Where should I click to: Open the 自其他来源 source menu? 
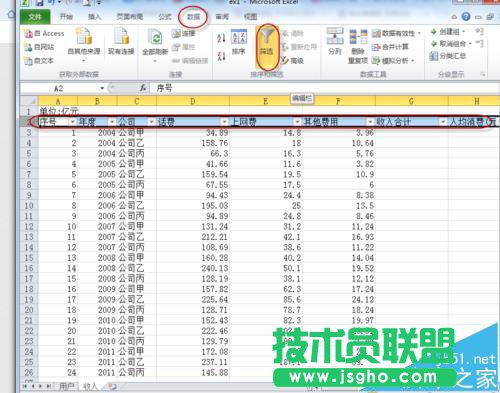(84, 44)
